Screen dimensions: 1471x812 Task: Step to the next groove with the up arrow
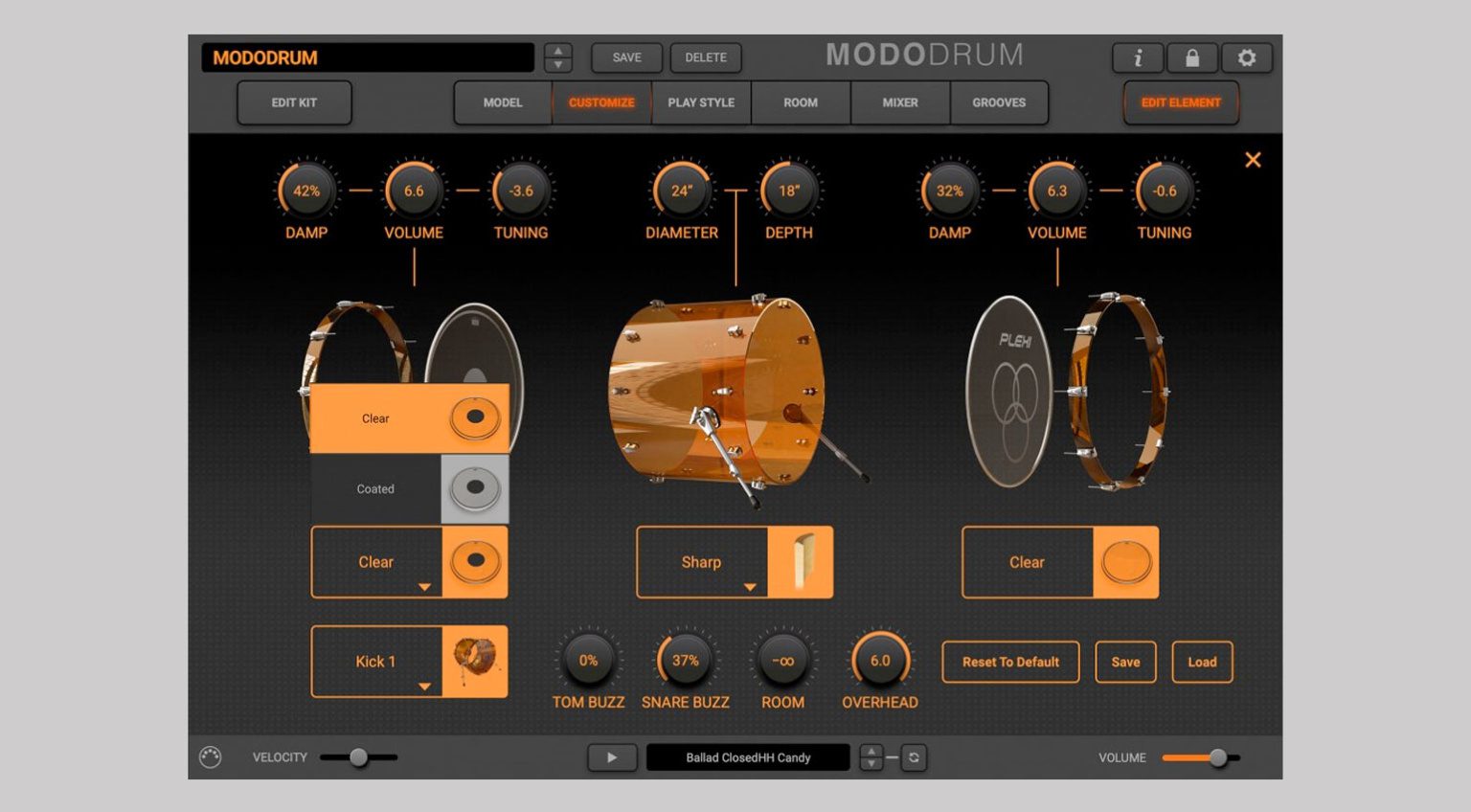click(x=871, y=751)
